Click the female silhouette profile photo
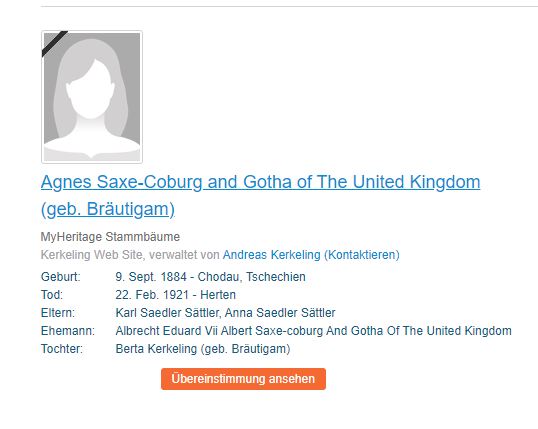This screenshot has width=538, height=429. [x=92, y=97]
